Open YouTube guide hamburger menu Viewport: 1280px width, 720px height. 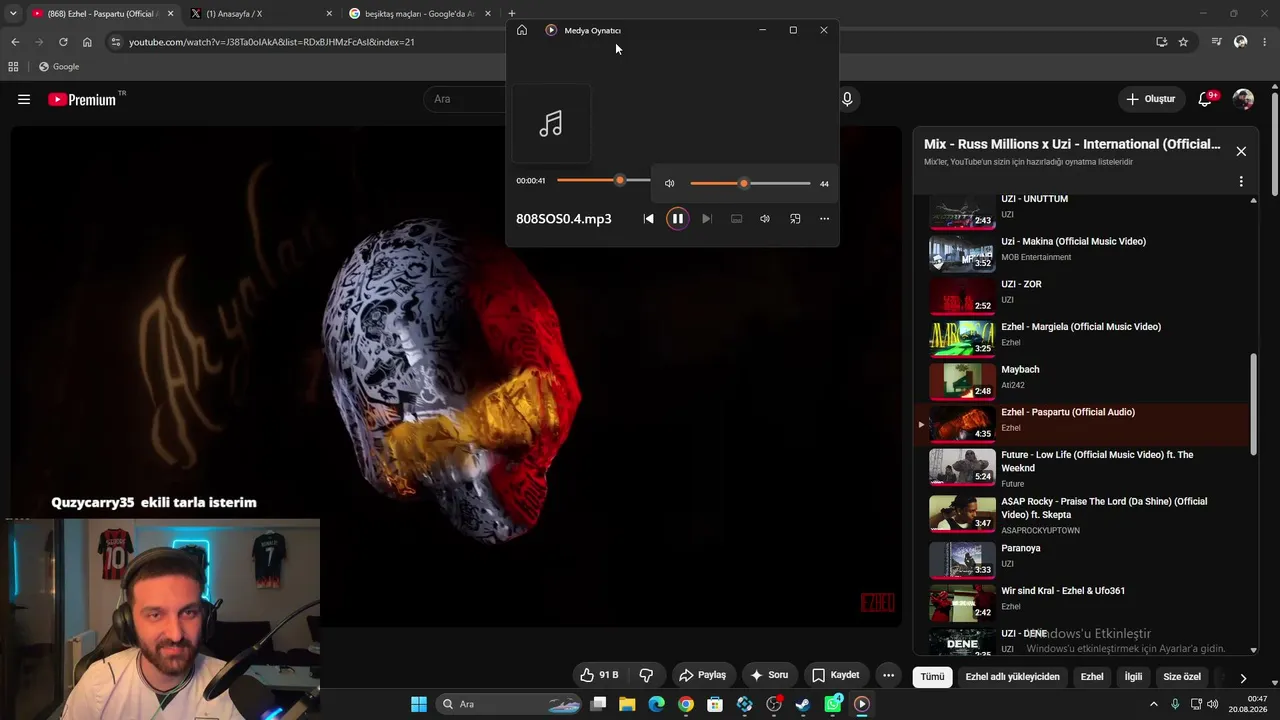point(24,99)
